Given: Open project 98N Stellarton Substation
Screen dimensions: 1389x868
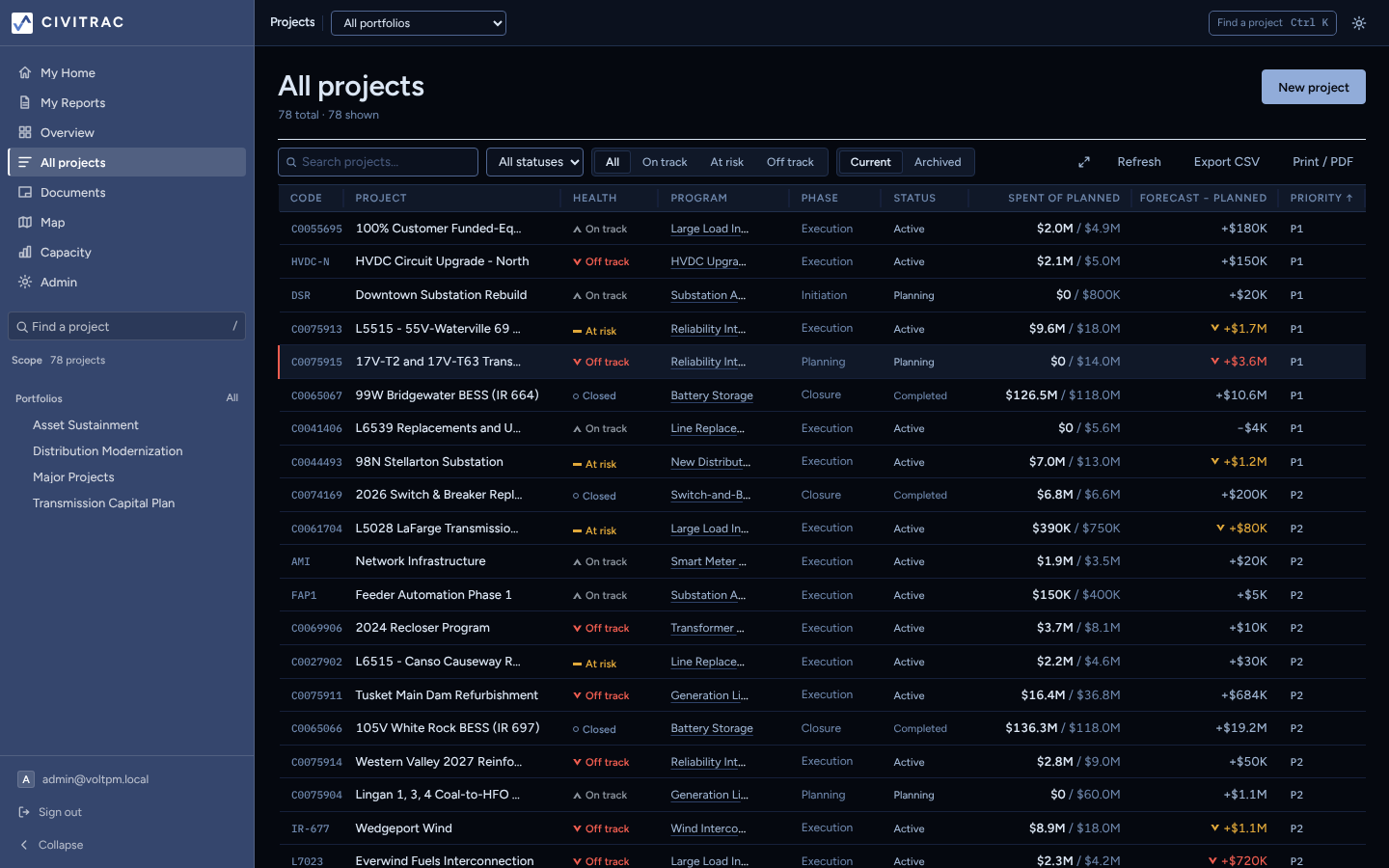Looking at the screenshot, I should tap(429, 462).
